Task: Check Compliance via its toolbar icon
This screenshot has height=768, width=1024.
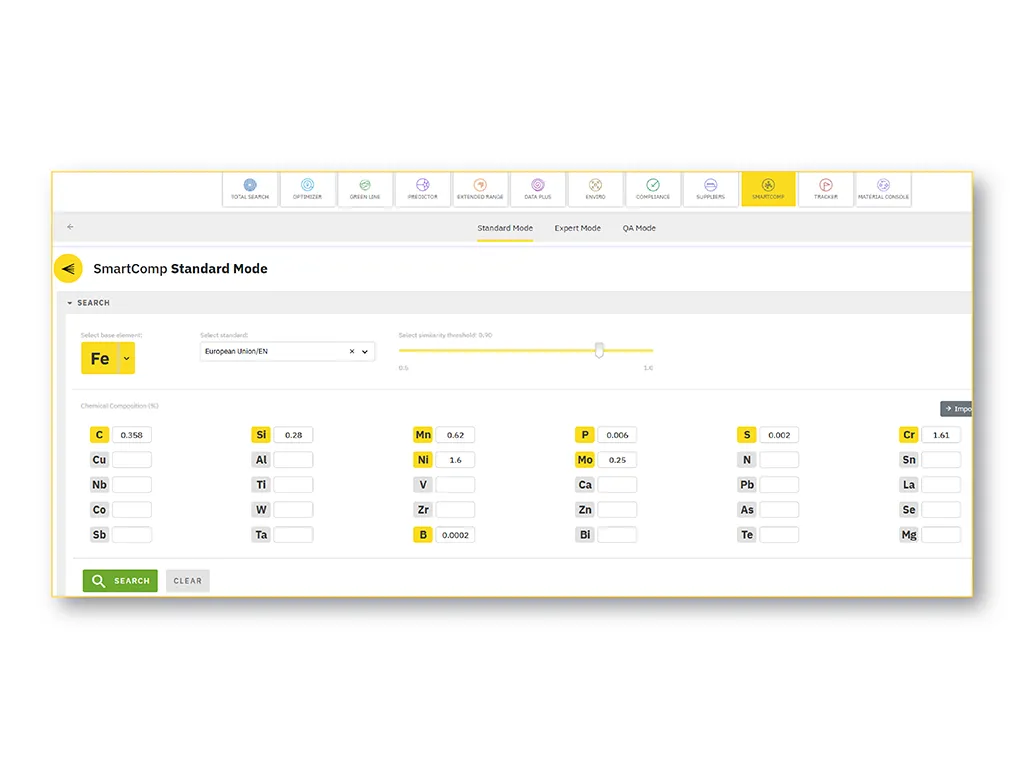Action: pyautogui.click(x=653, y=189)
